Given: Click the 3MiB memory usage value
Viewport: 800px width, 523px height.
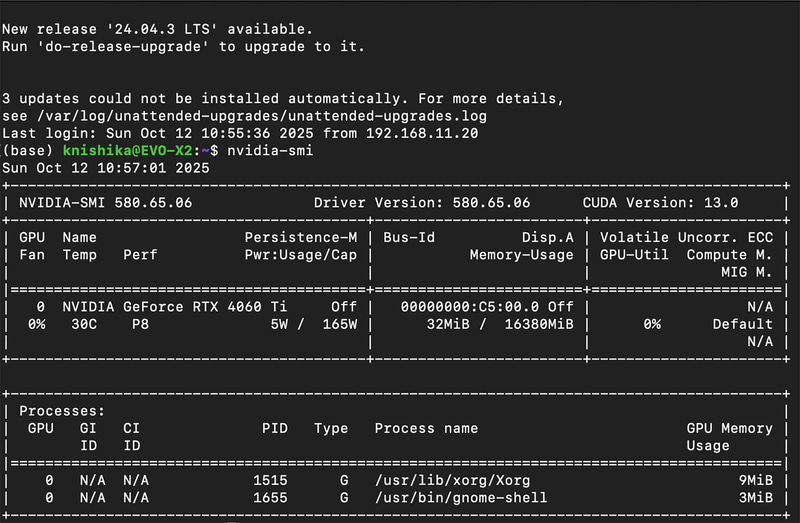Looking at the screenshot, I should click(756, 497).
